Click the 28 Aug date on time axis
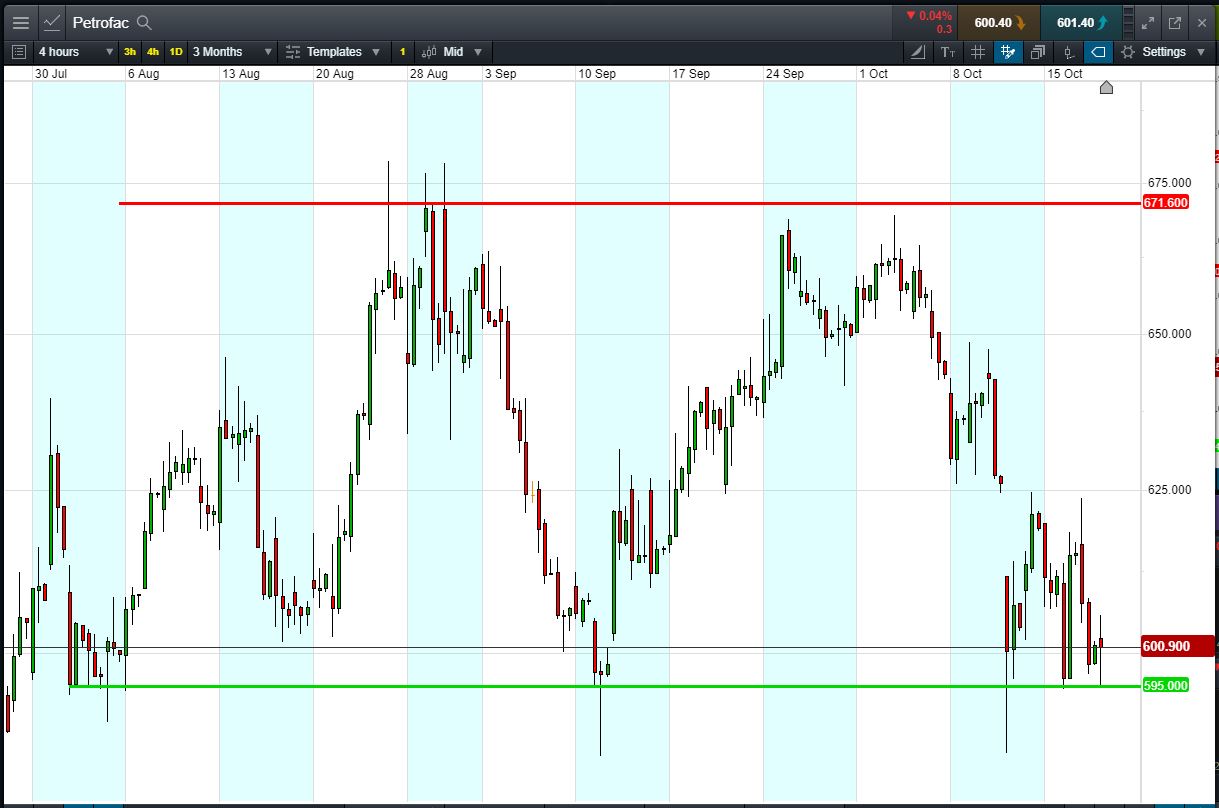1219x808 pixels. tap(429, 74)
